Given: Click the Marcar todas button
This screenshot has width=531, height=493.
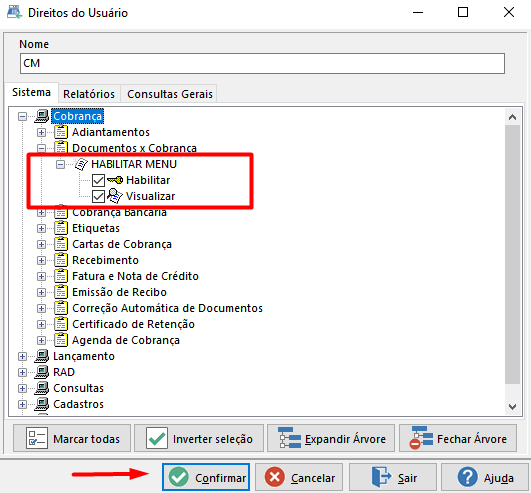Looking at the screenshot, I should pyautogui.click(x=72, y=438).
